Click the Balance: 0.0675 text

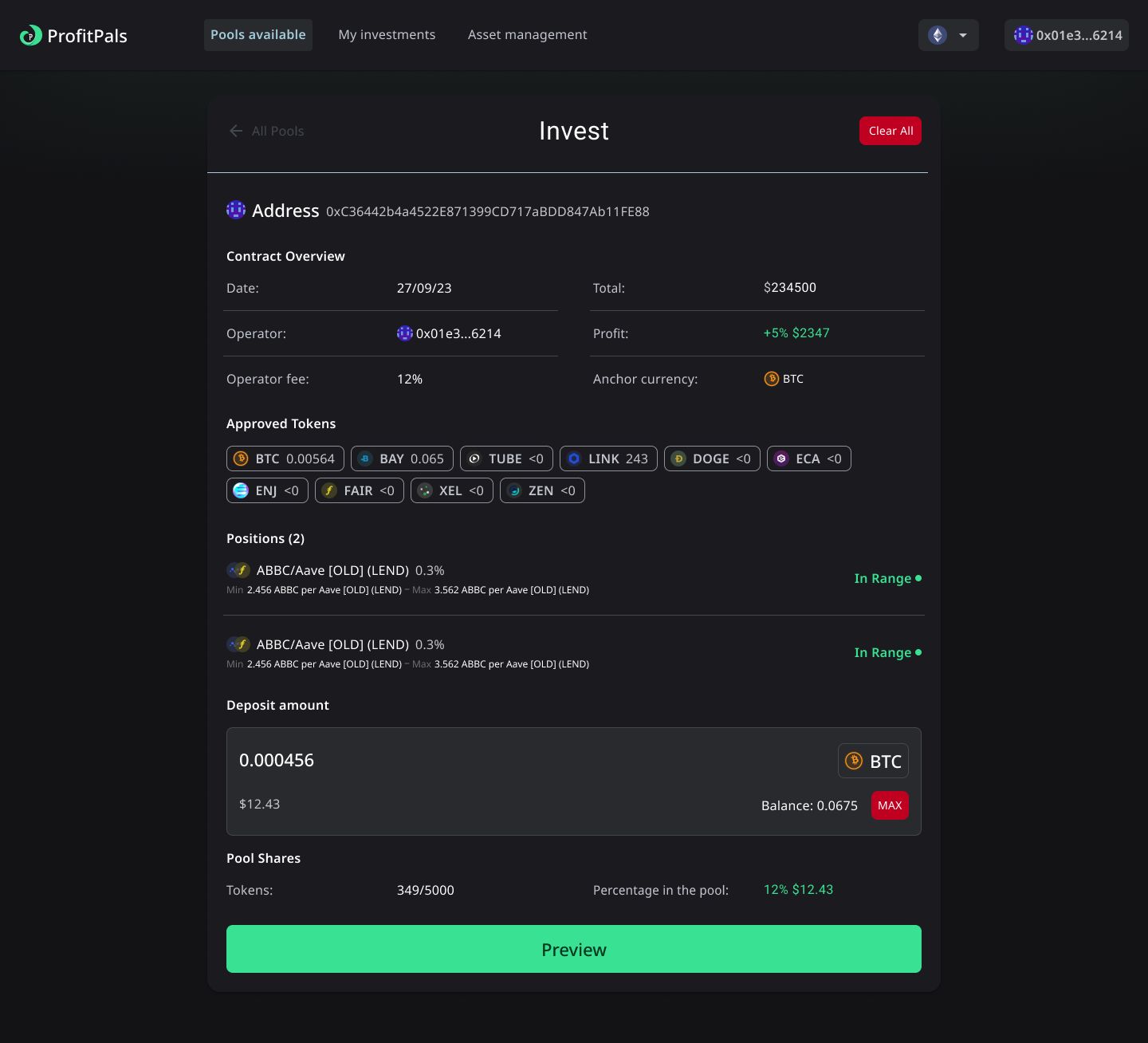809,805
